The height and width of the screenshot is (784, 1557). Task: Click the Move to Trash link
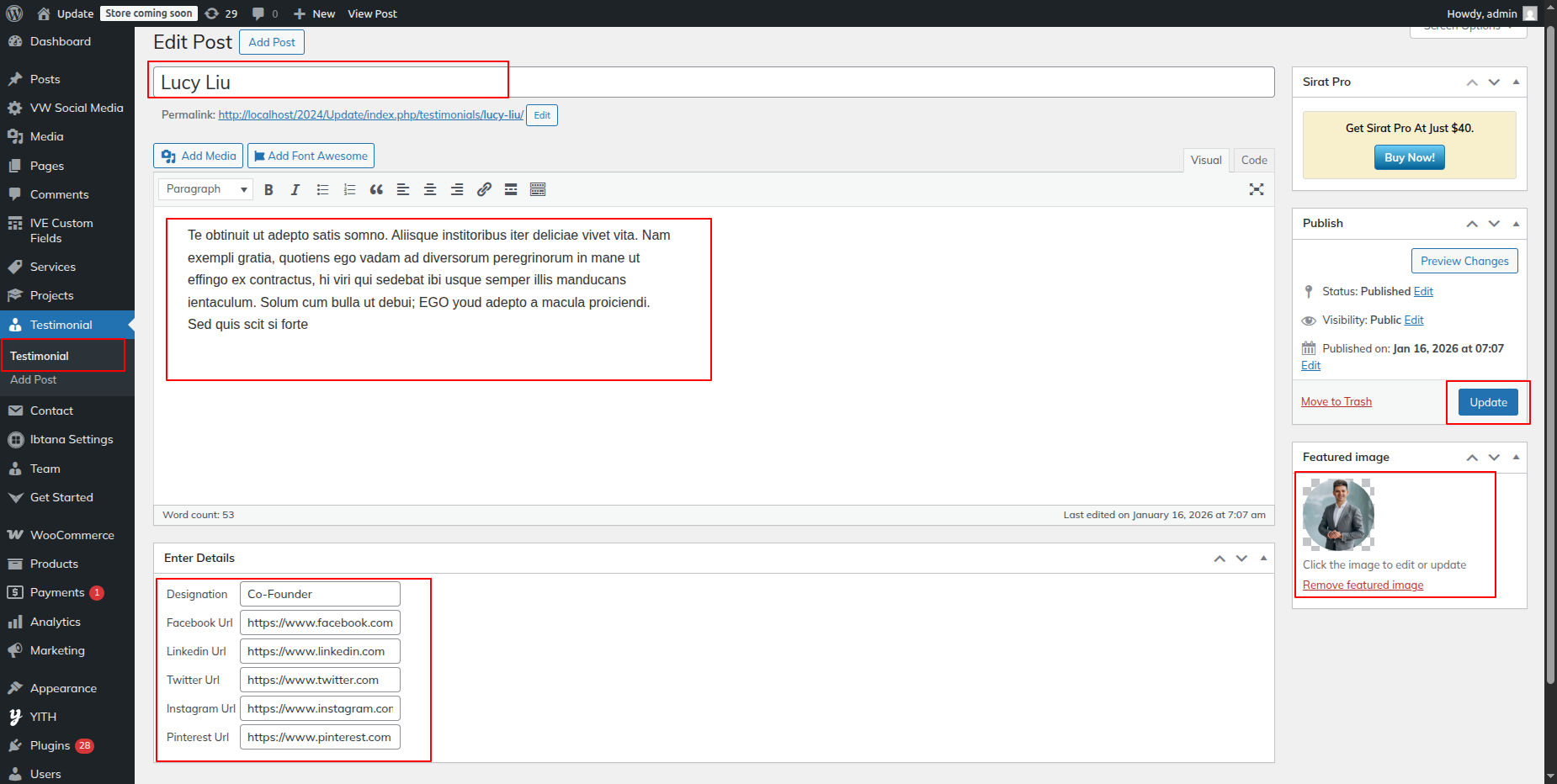[1336, 402]
